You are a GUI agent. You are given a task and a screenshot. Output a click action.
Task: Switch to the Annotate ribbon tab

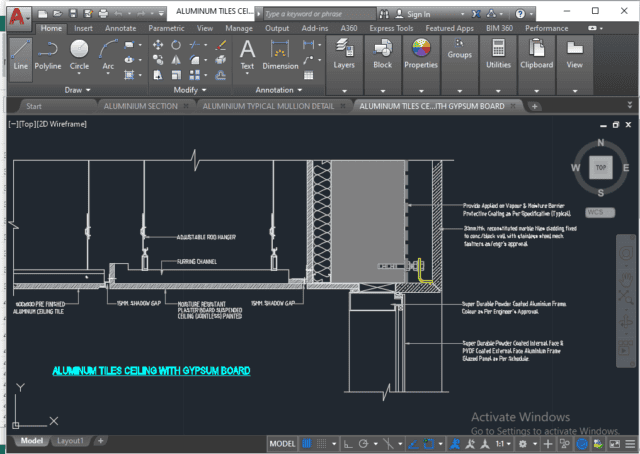(120, 29)
